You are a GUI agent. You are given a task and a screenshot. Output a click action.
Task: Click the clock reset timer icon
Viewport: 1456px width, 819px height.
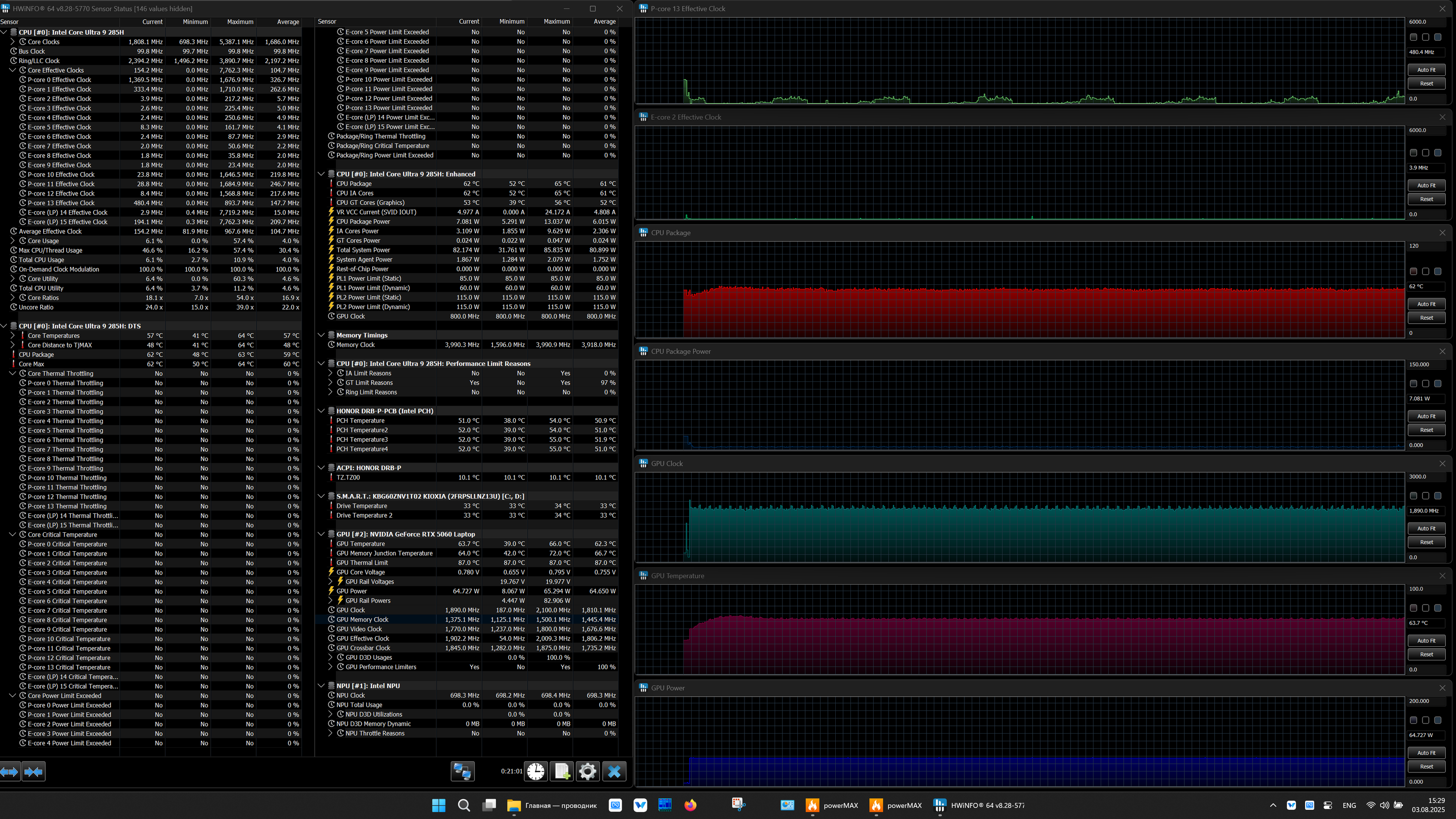pos(535,771)
